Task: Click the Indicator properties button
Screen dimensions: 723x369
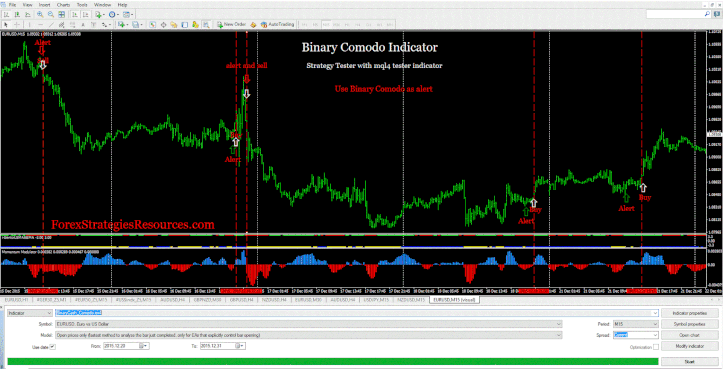Action: 690,313
